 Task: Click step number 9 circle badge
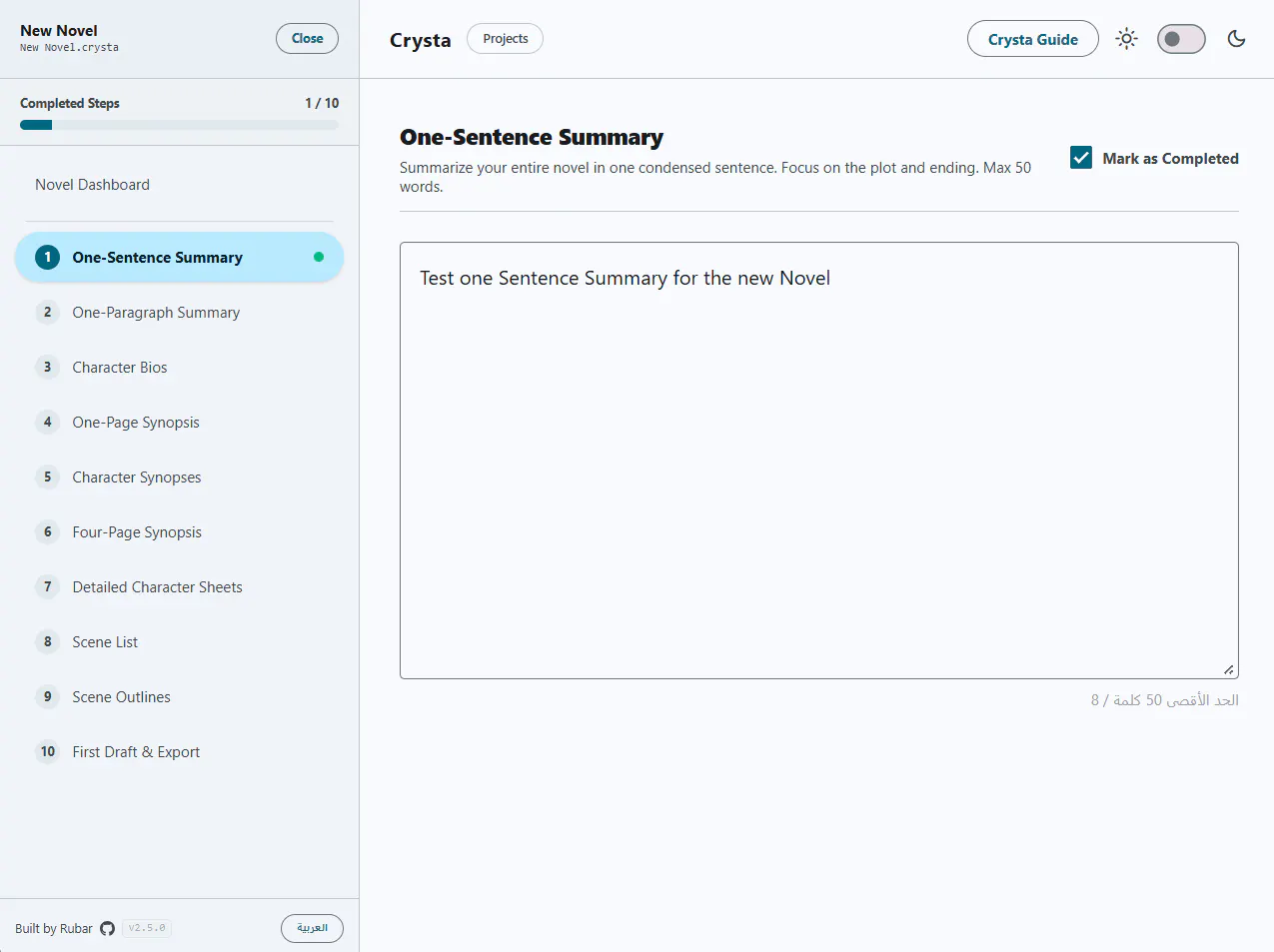(47, 696)
